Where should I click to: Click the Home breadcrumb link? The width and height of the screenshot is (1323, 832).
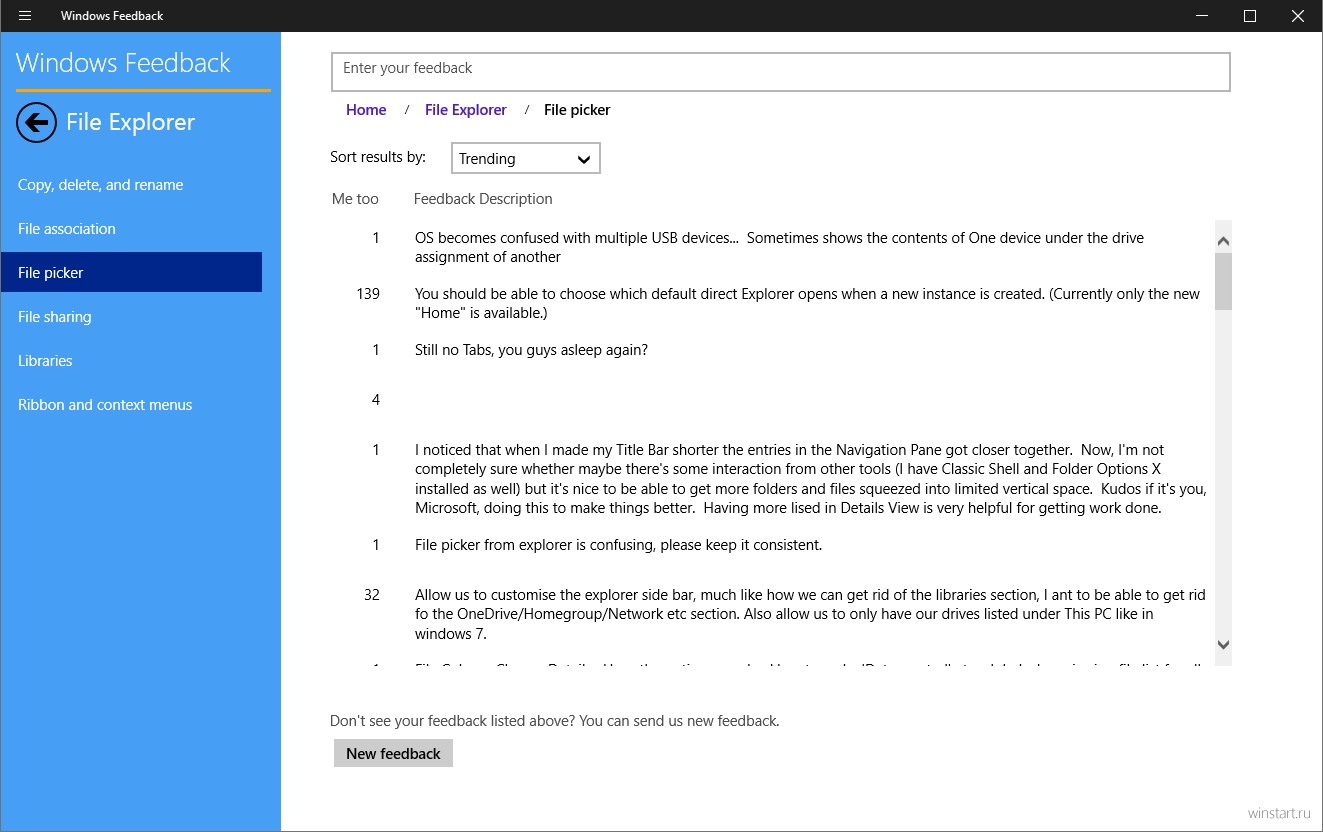point(366,110)
